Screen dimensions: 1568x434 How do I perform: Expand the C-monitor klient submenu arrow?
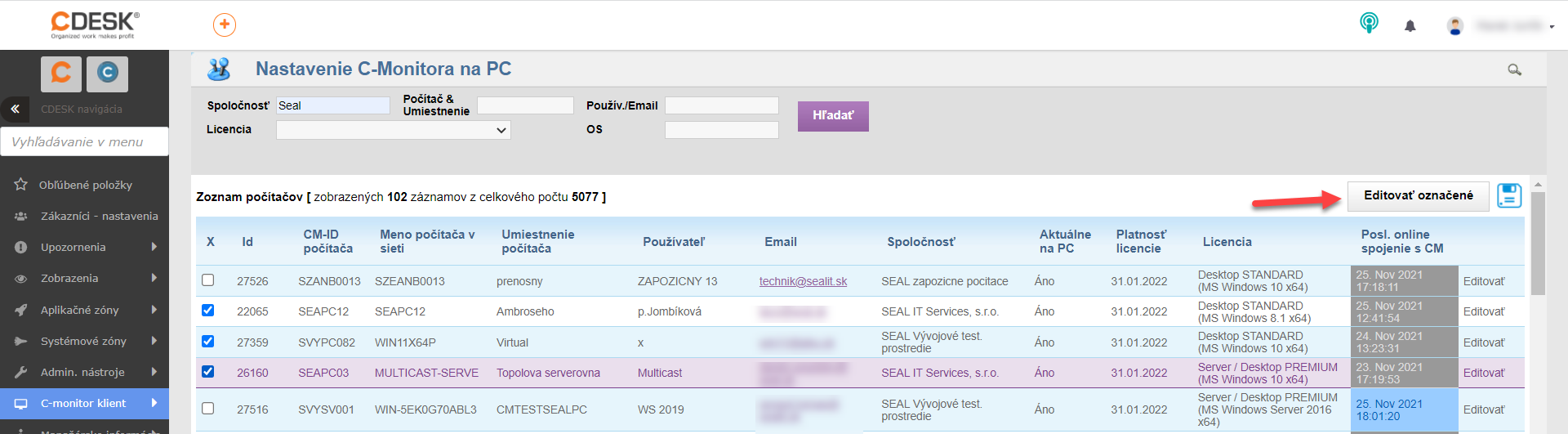[154, 403]
